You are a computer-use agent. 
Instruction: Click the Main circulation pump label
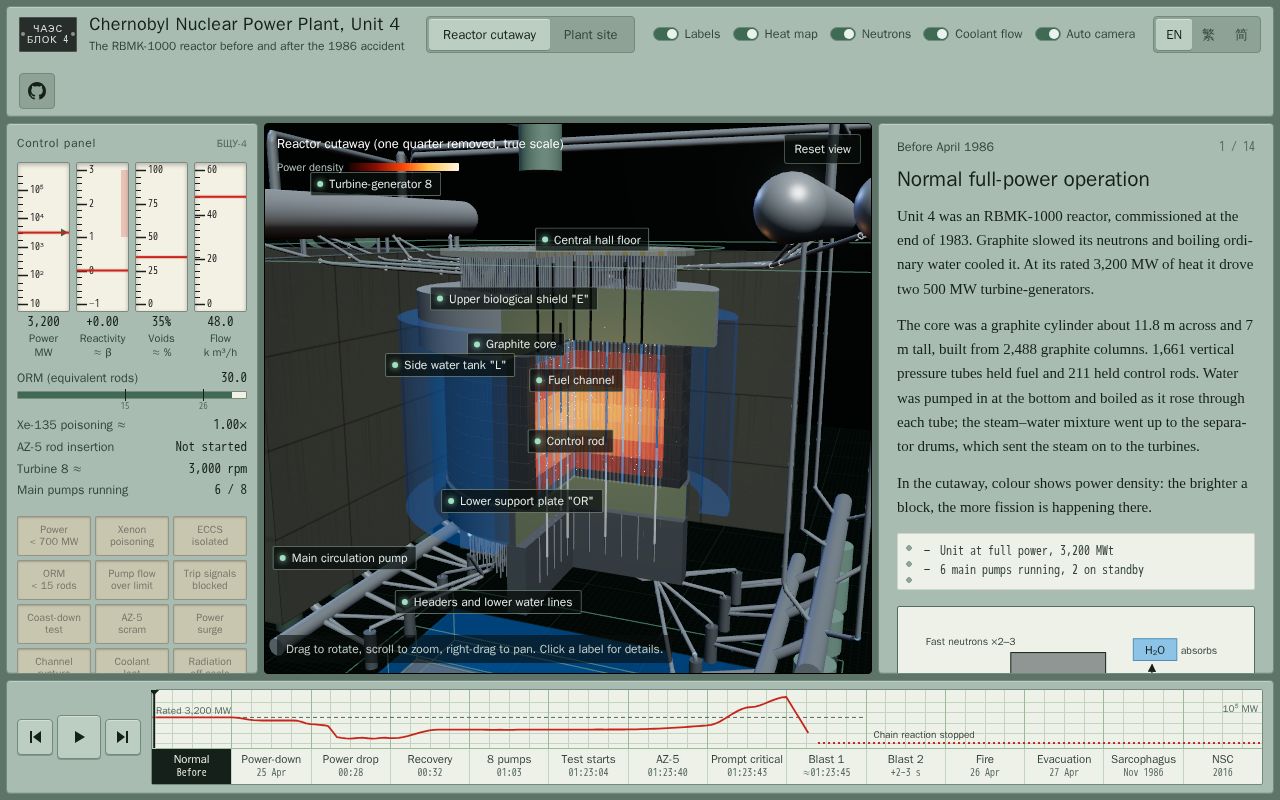345,558
